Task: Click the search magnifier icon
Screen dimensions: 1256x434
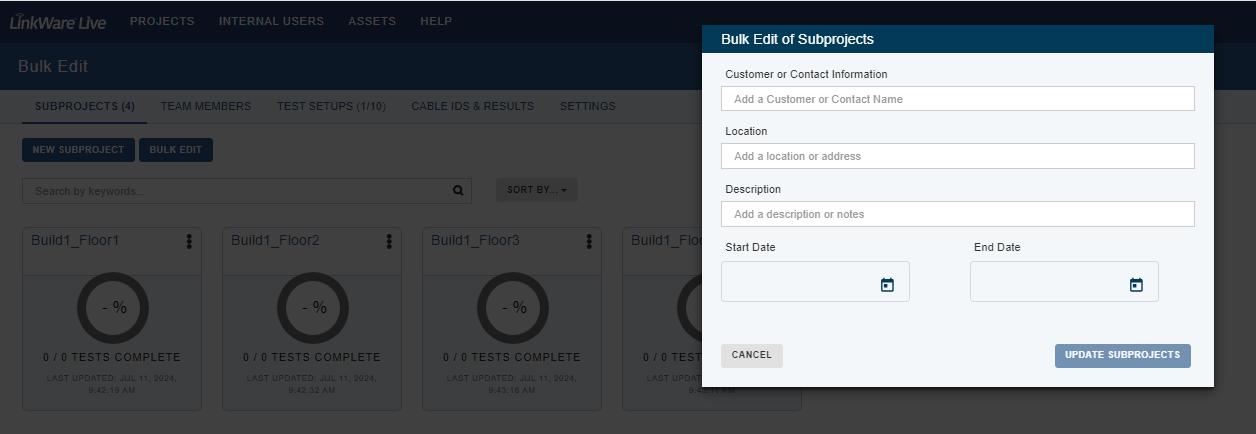Action: click(458, 190)
